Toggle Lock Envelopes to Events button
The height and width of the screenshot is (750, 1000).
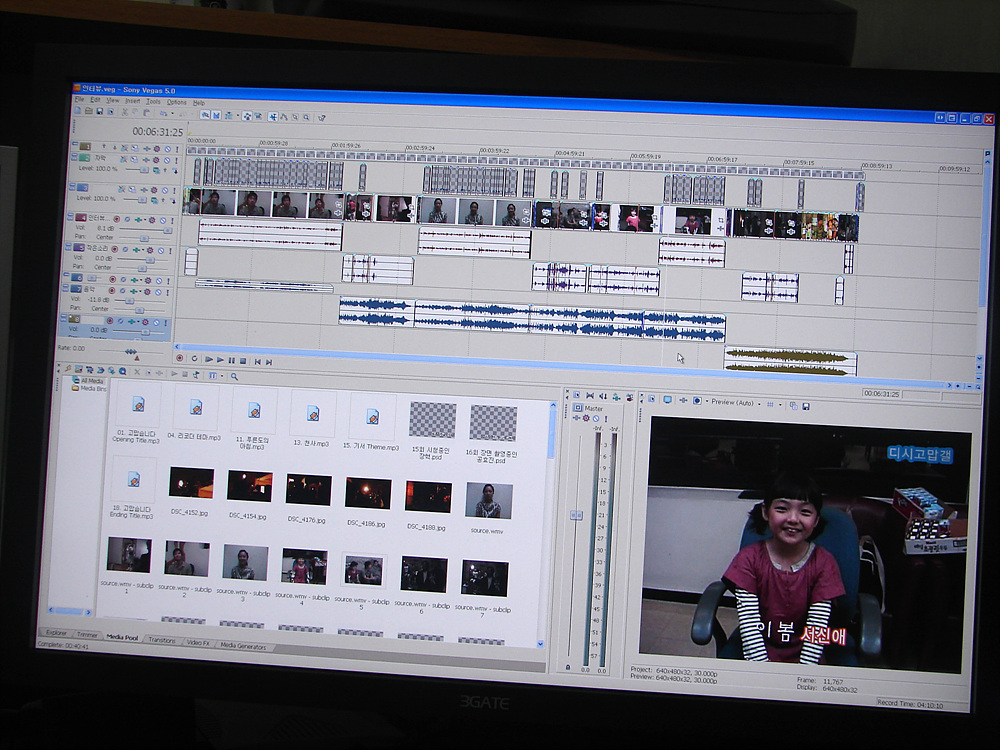coord(247,116)
